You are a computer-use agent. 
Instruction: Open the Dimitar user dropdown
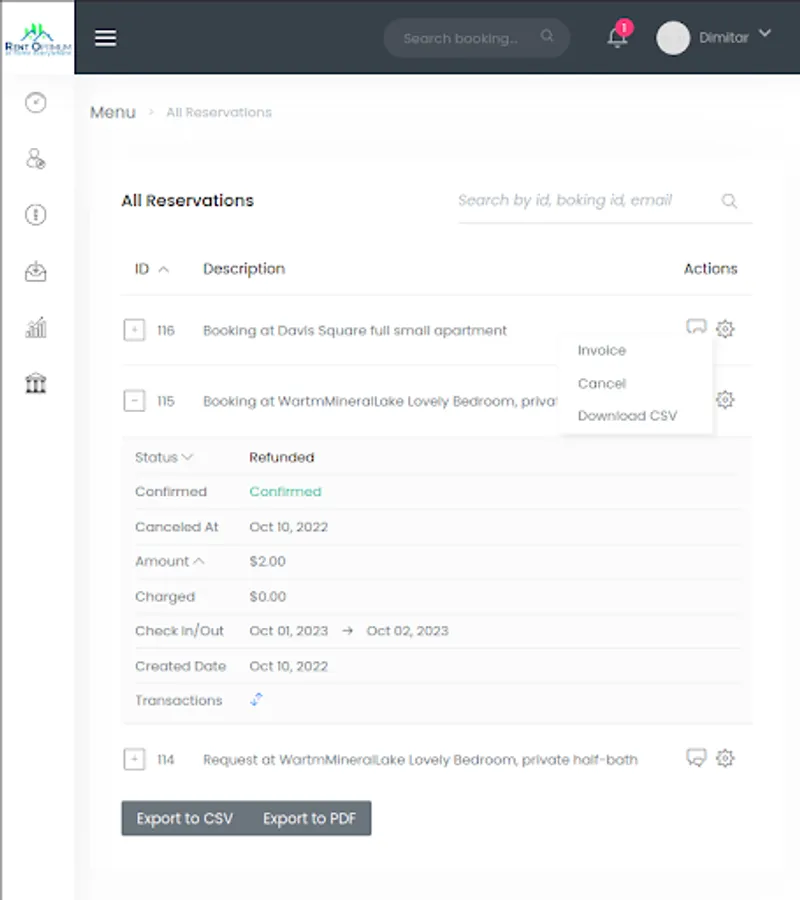click(x=714, y=38)
